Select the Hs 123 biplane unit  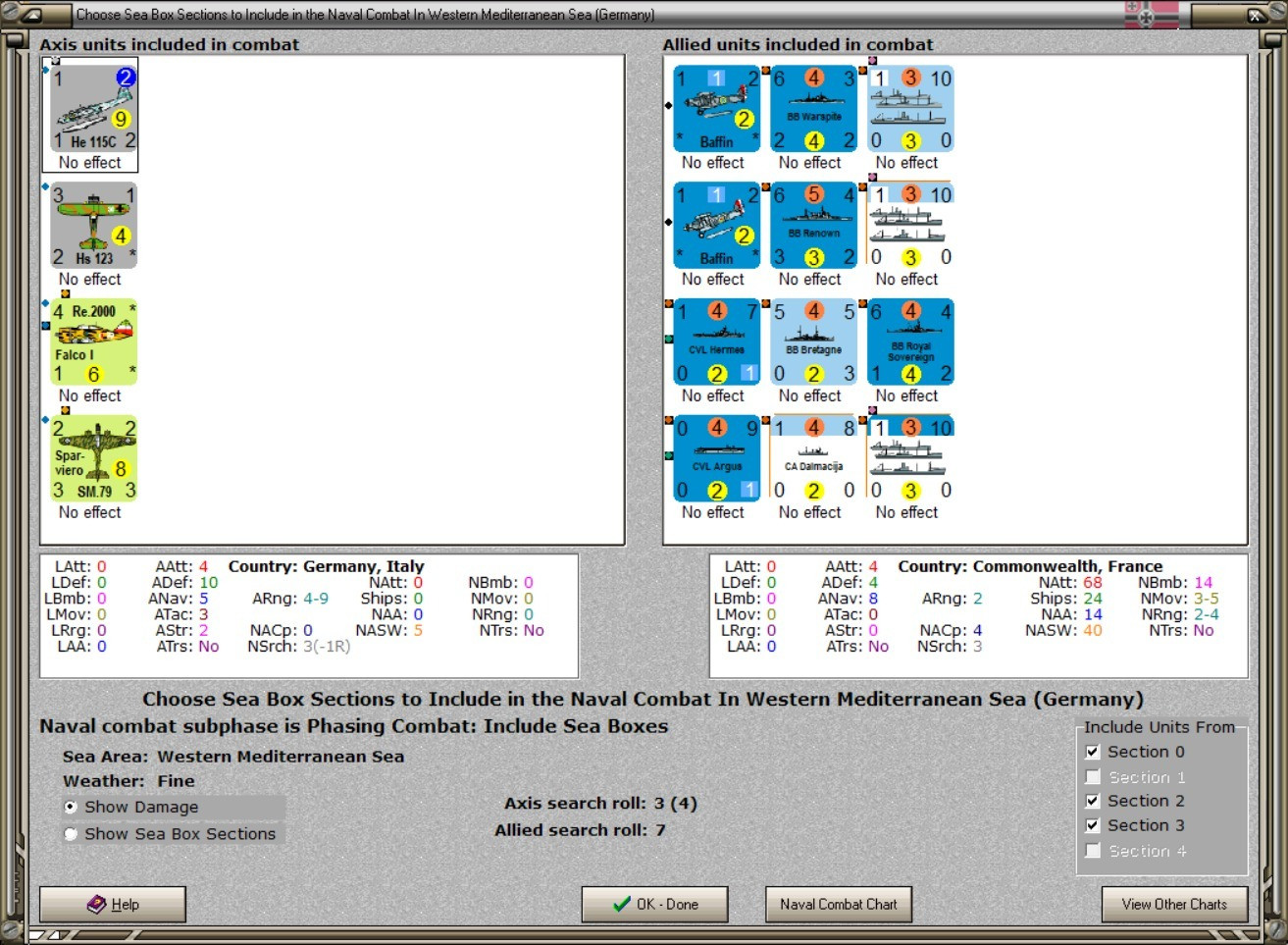point(94,226)
